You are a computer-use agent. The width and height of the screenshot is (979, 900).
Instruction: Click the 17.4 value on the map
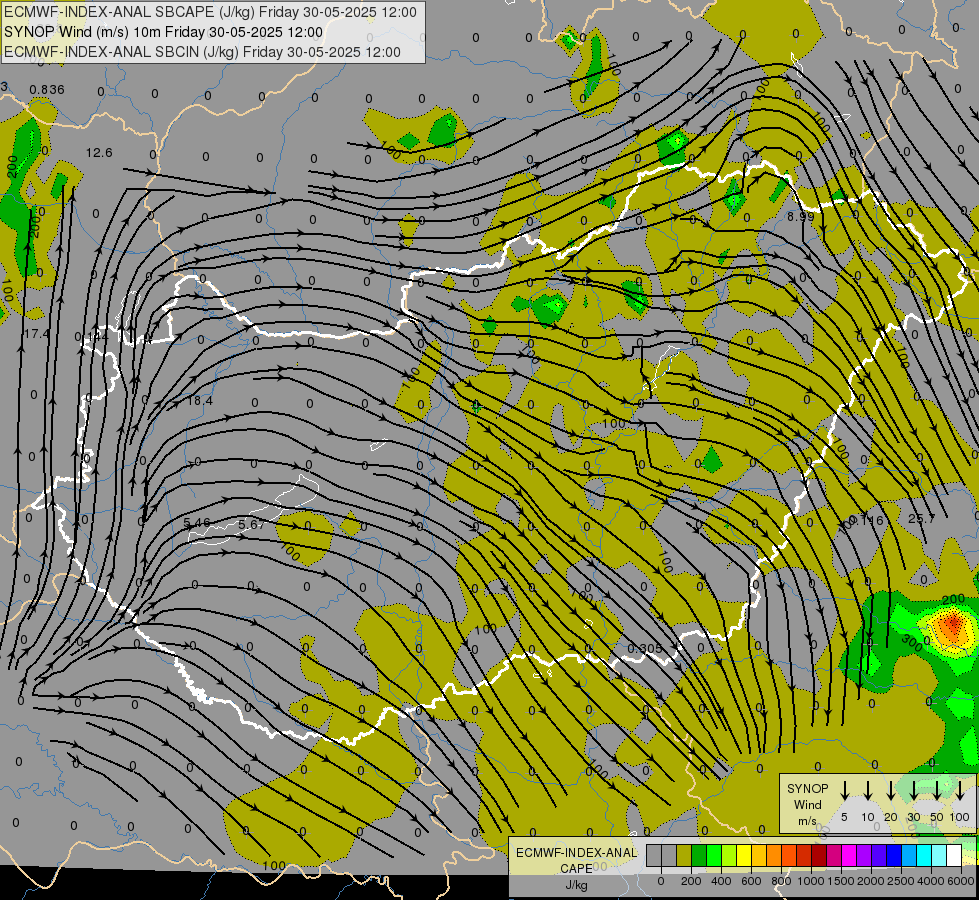point(36,334)
